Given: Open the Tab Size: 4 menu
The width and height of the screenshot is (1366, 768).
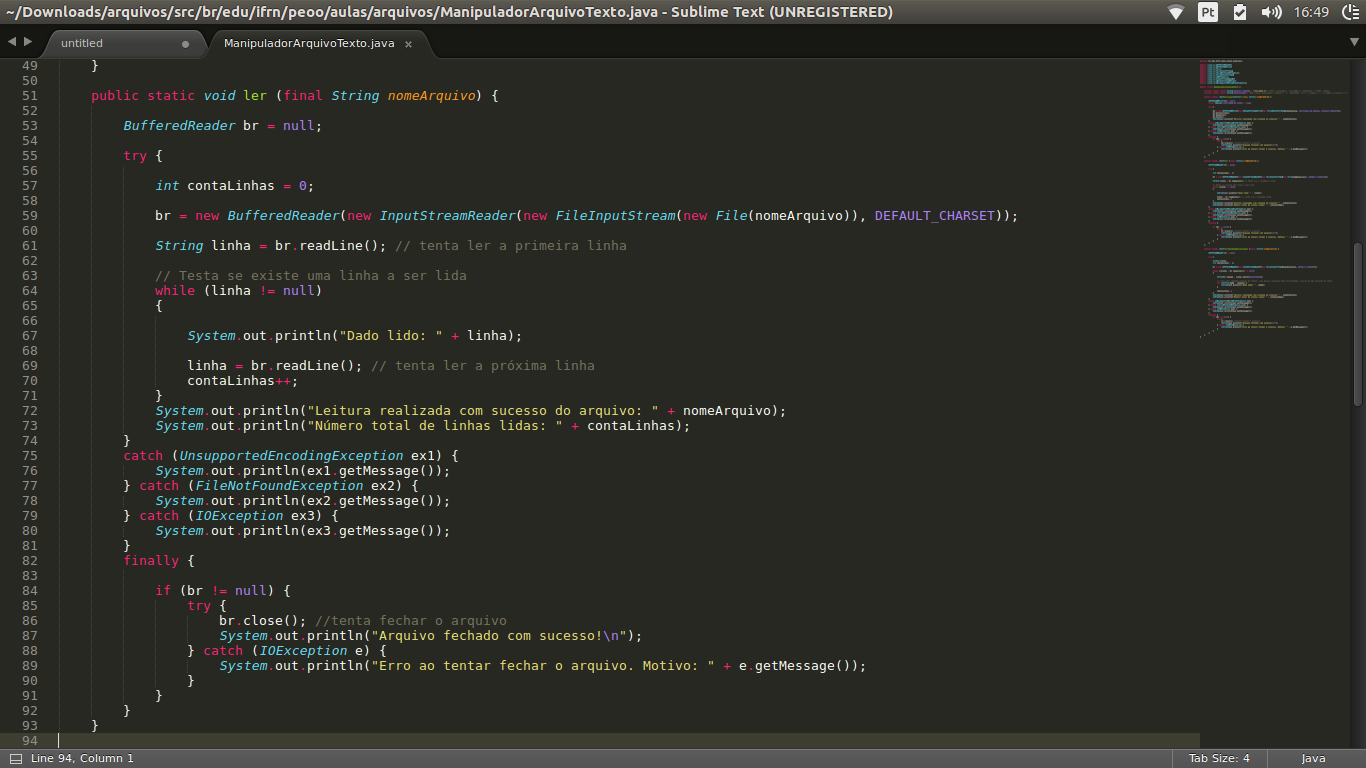Looking at the screenshot, I should [1219, 758].
